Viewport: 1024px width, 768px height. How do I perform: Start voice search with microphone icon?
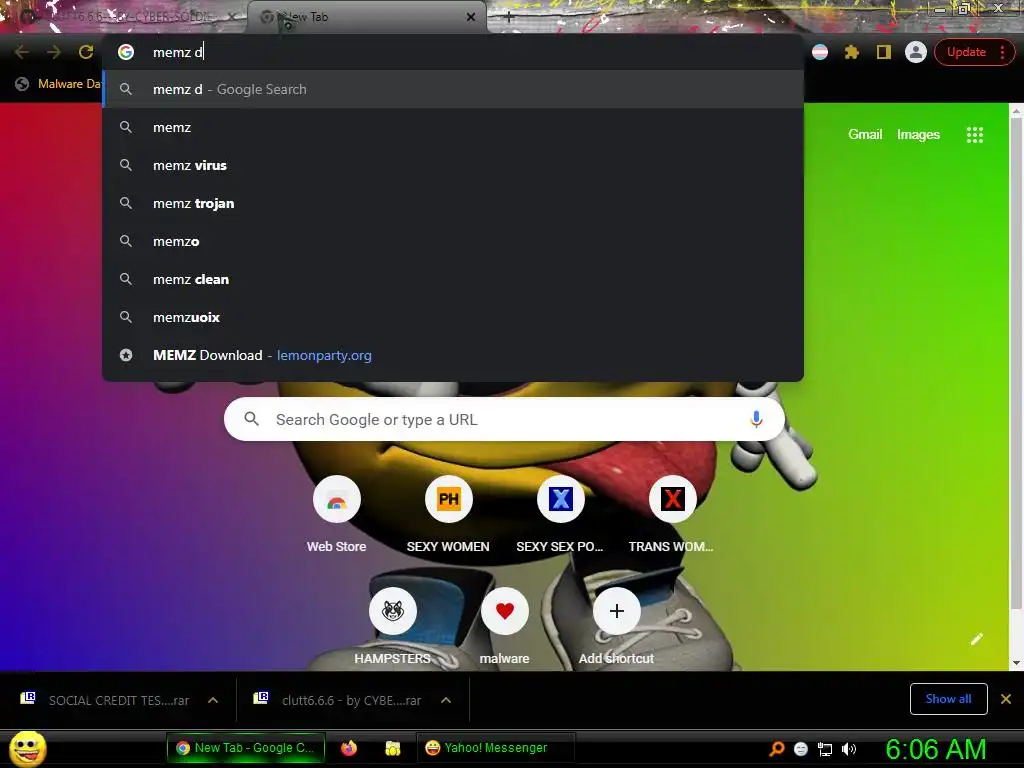coord(756,419)
